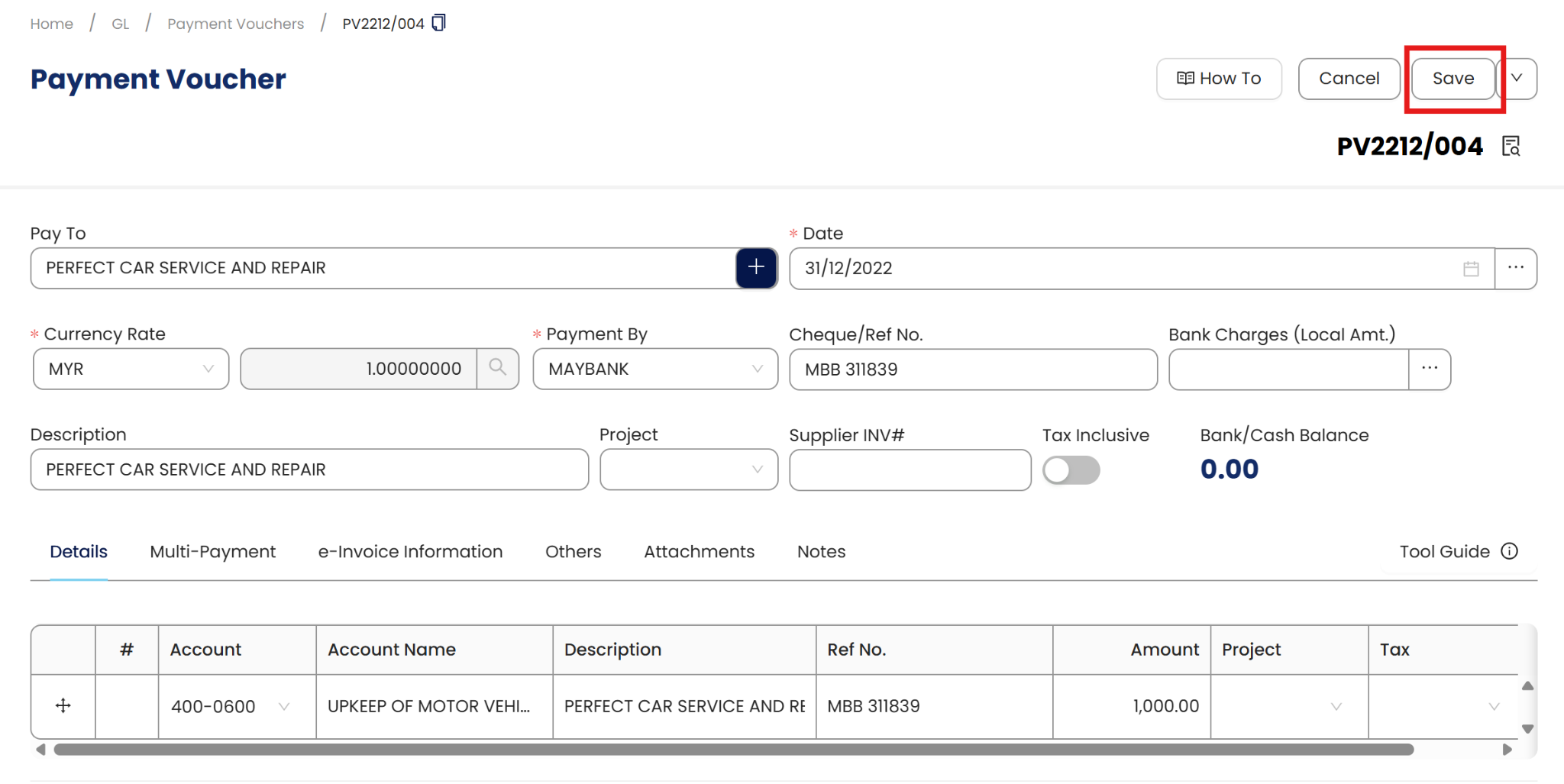Screen dimensions: 1564x784
Task: Open the account 400-0600 dropdown
Action: tap(283, 707)
